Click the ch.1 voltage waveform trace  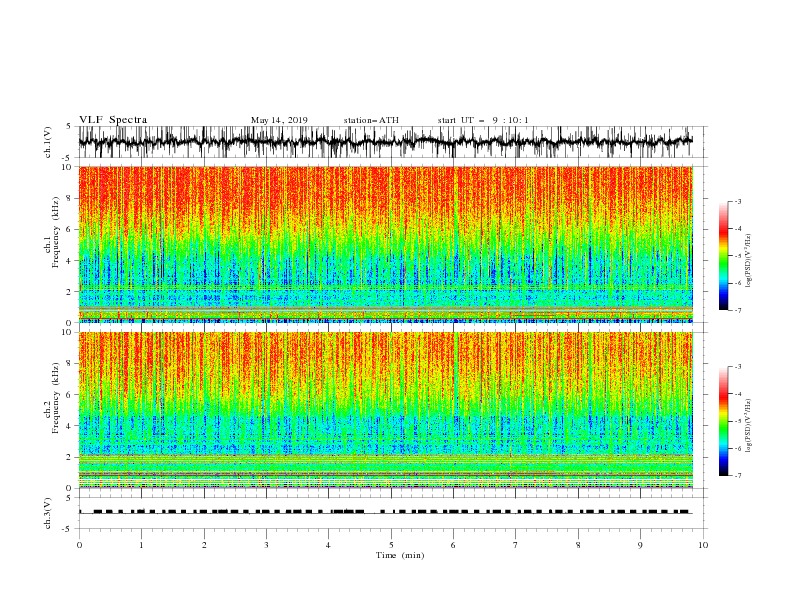(385, 142)
